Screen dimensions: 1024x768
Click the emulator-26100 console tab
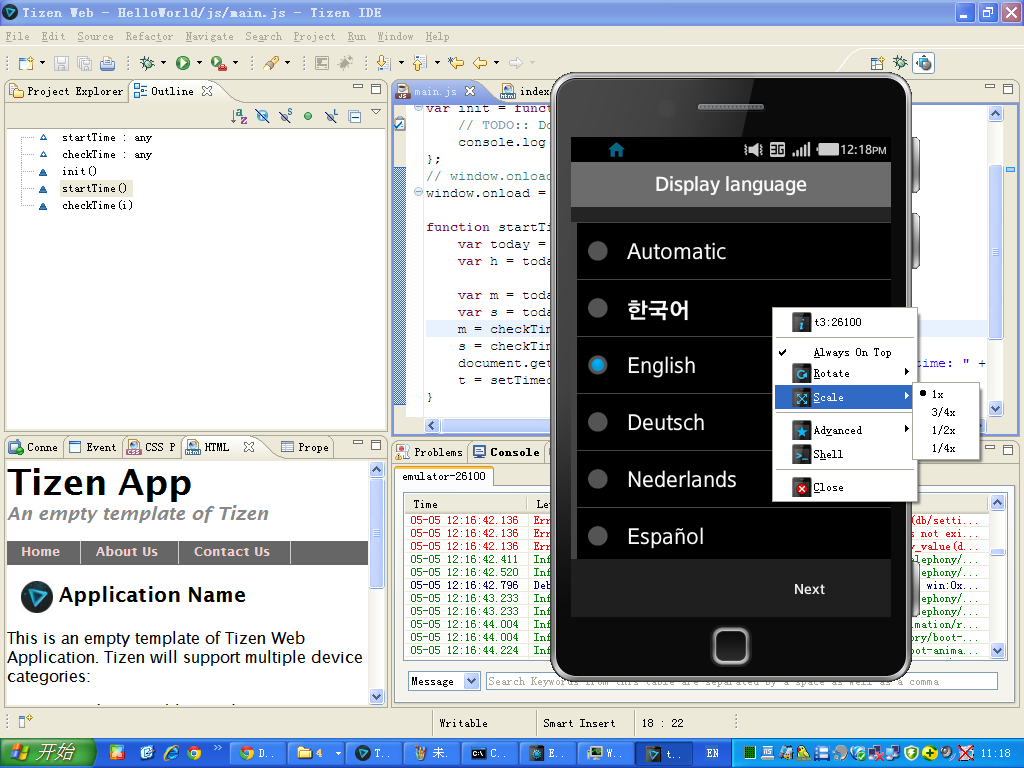click(444, 477)
